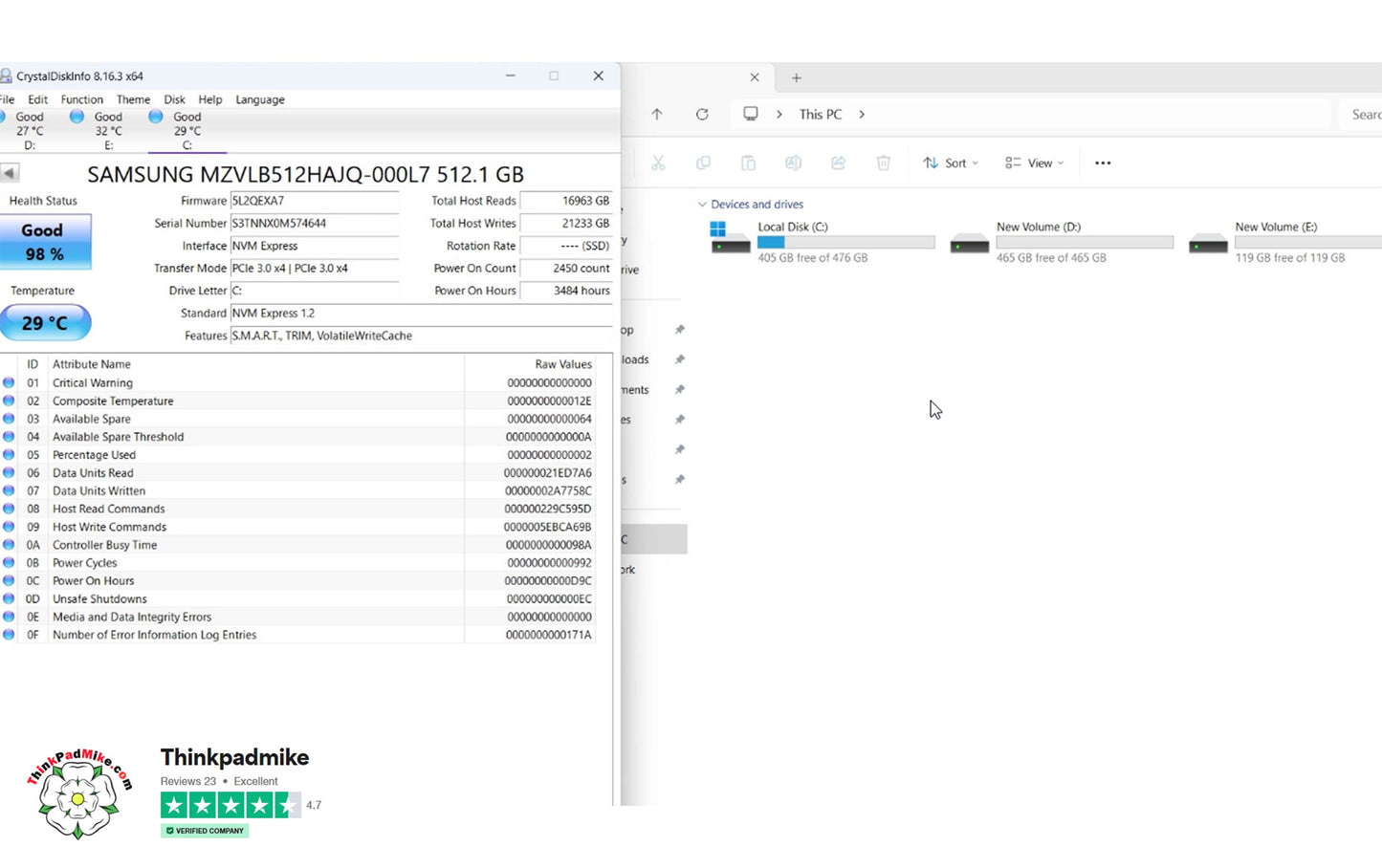The height and width of the screenshot is (868, 1382).
Task: Click the PC monitor icon in address bar
Action: (751, 114)
